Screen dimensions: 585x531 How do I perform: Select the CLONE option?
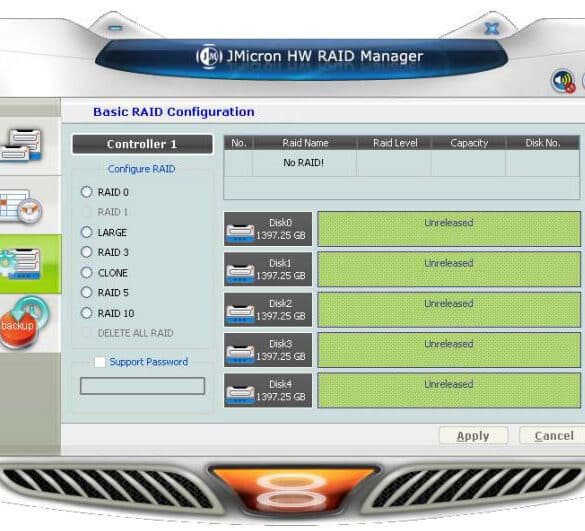[86, 272]
